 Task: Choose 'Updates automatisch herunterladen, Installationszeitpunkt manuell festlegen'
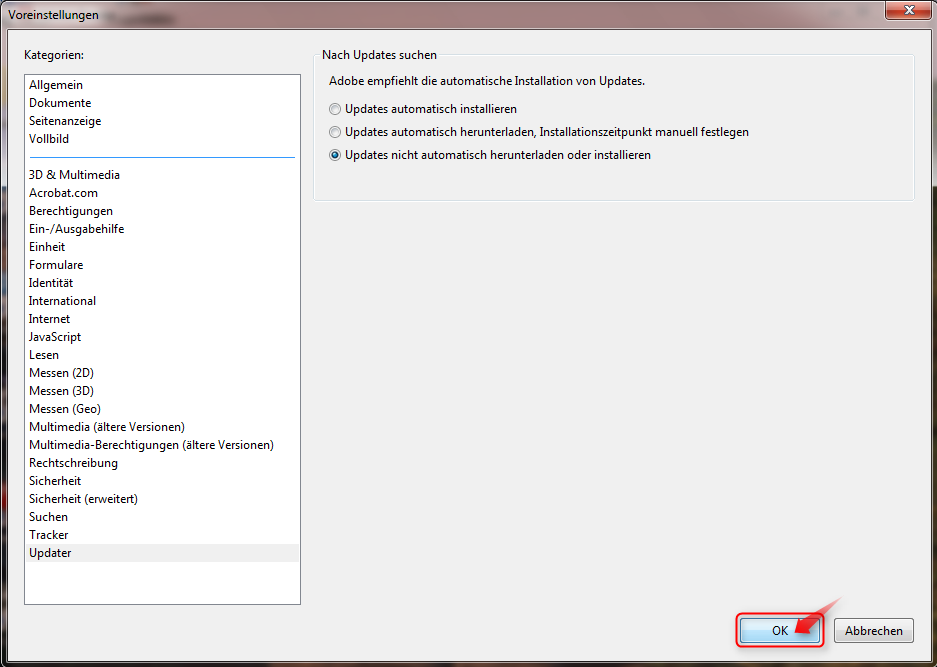335,131
